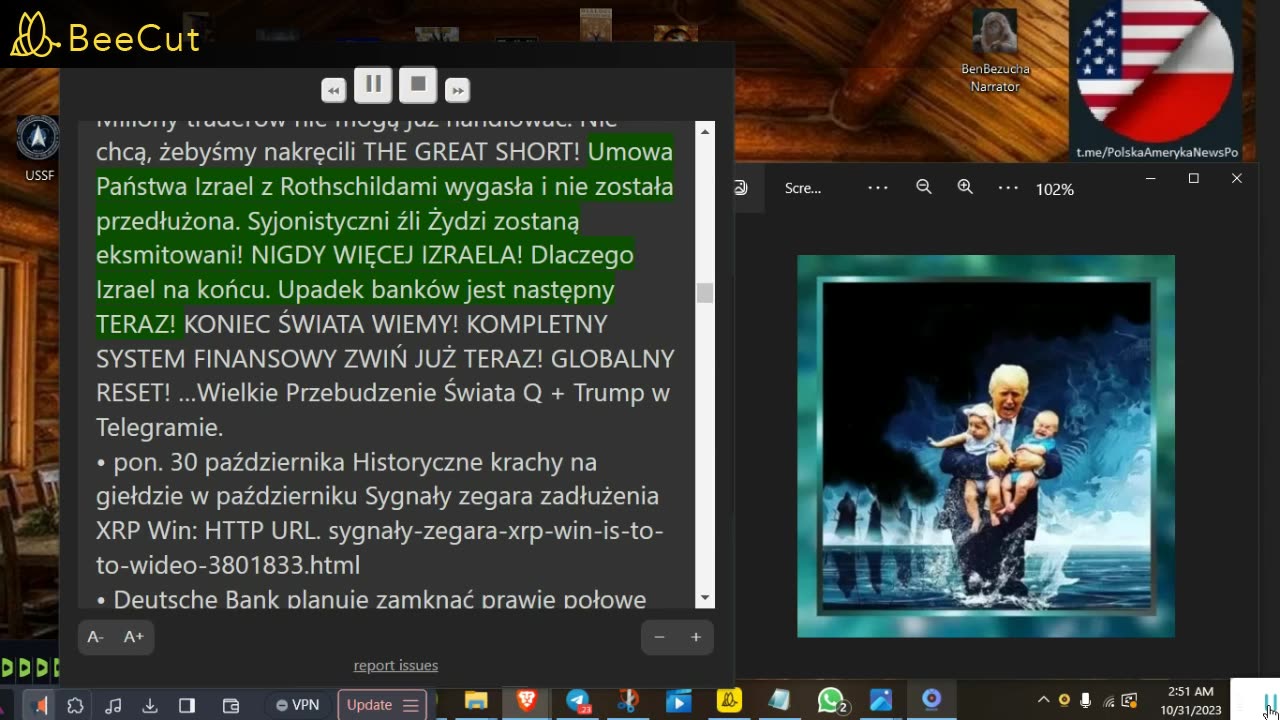
Task: Click the orange sidebar icon in browser bar
Action: [39, 705]
